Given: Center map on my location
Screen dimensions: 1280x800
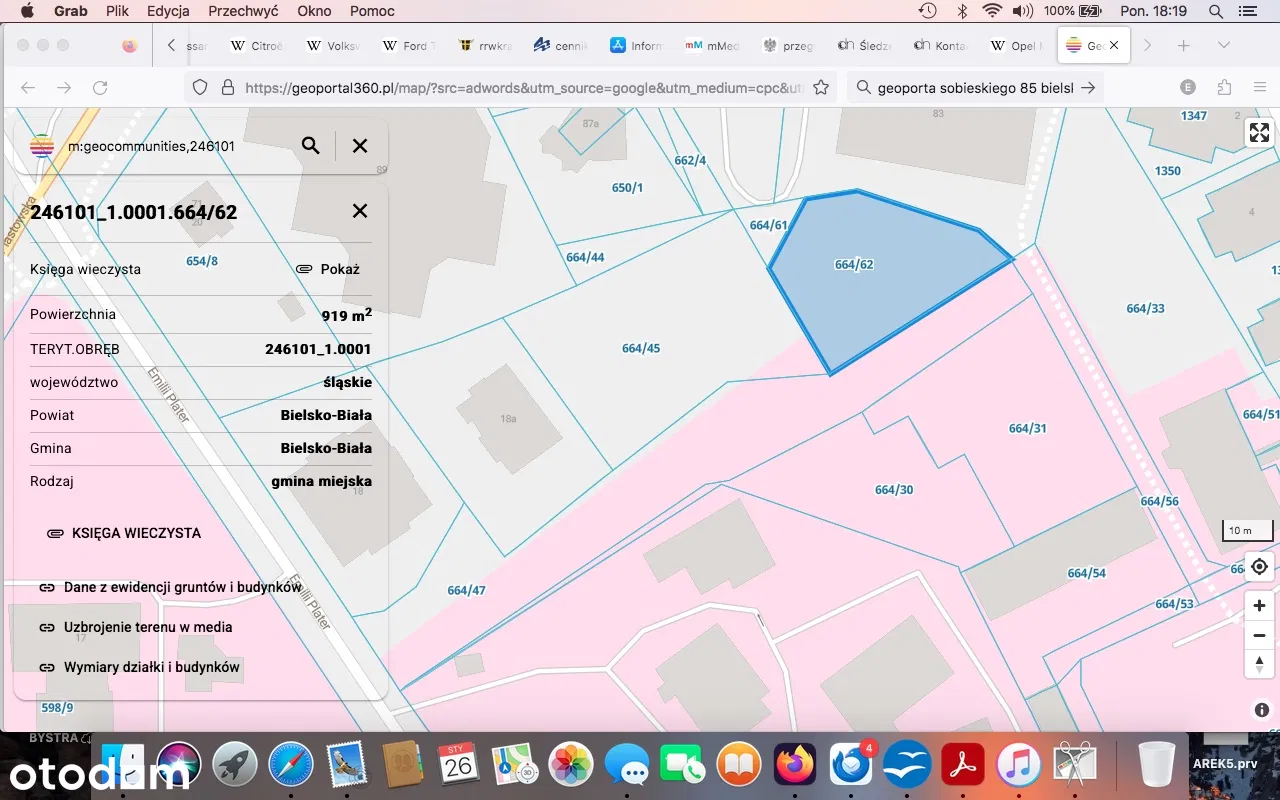Looking at the screenshot, I should (1259, 567).
